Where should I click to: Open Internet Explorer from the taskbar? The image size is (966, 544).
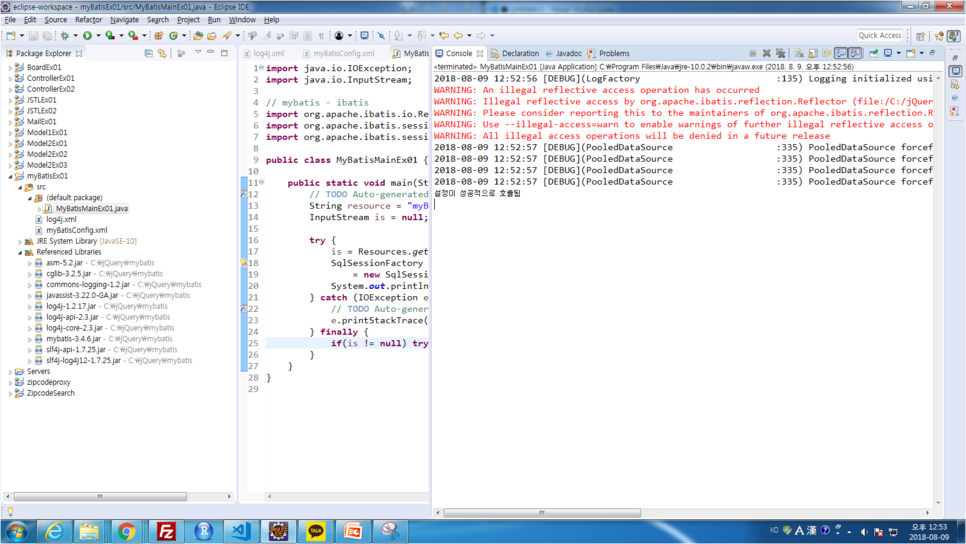click(x=54, y=531)
